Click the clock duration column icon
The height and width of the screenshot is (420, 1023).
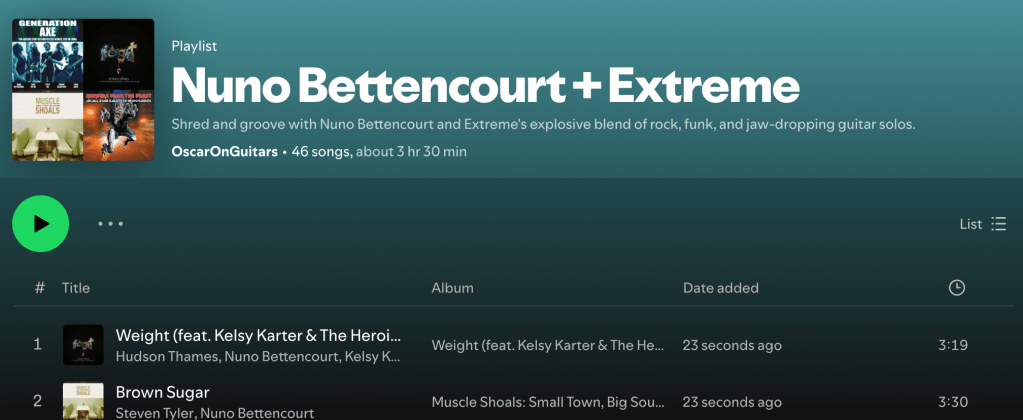[956, 288]
